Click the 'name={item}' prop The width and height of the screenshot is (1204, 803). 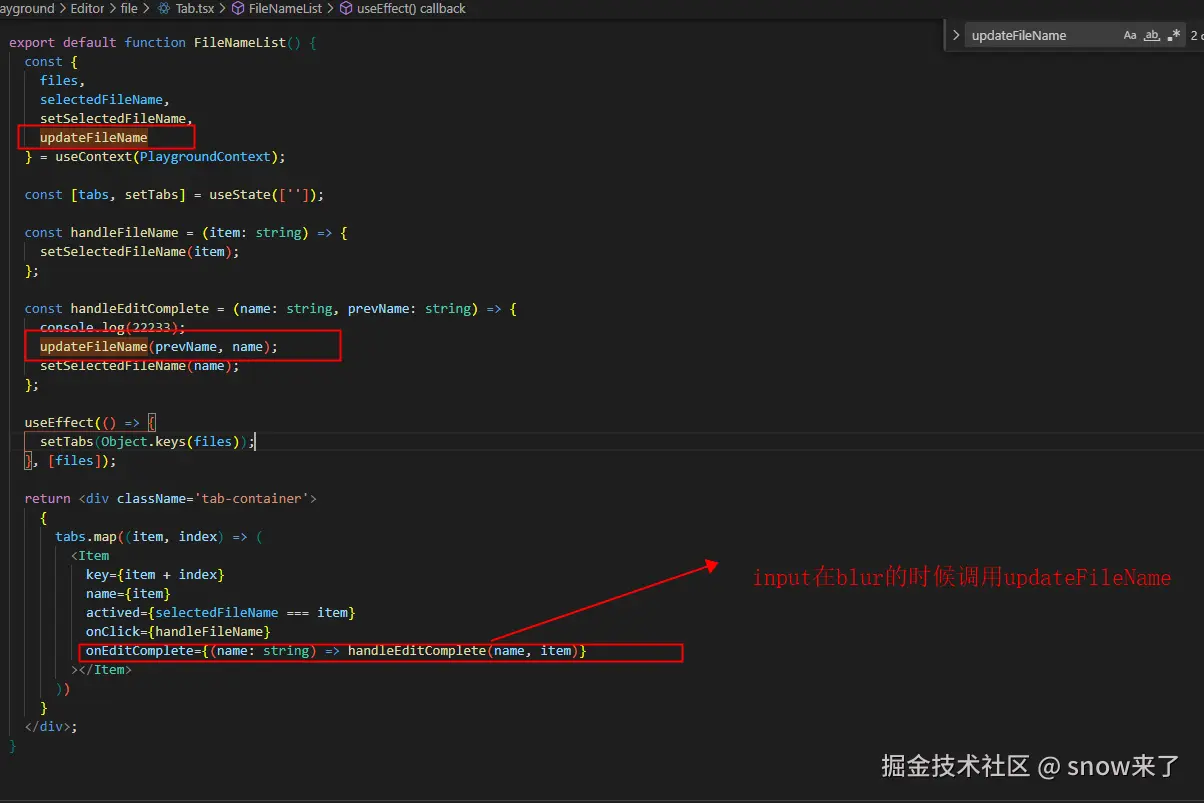128,593
